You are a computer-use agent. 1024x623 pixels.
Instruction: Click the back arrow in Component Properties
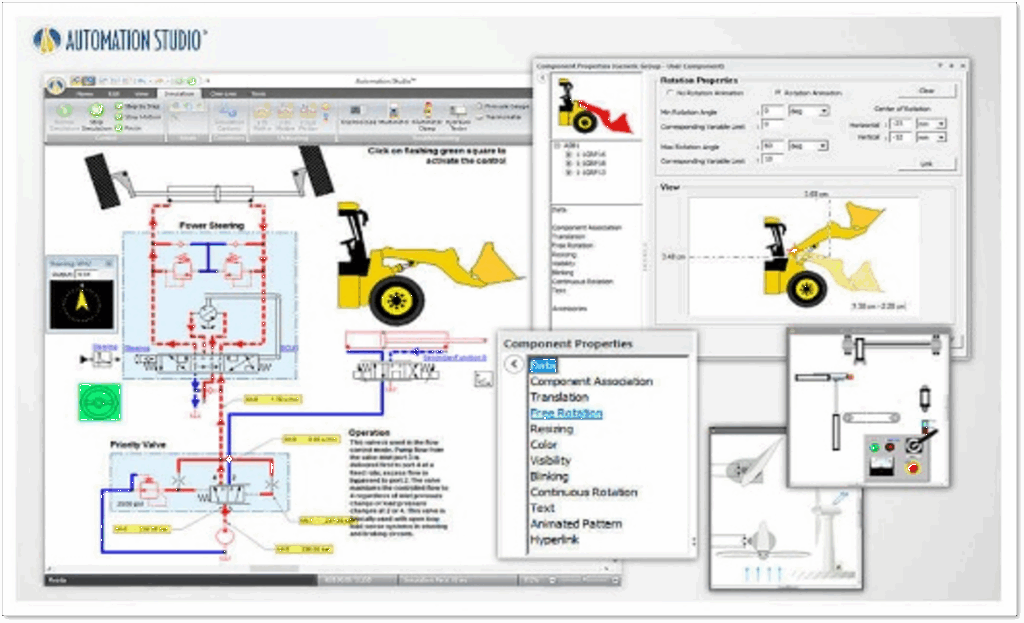(513, 365)
